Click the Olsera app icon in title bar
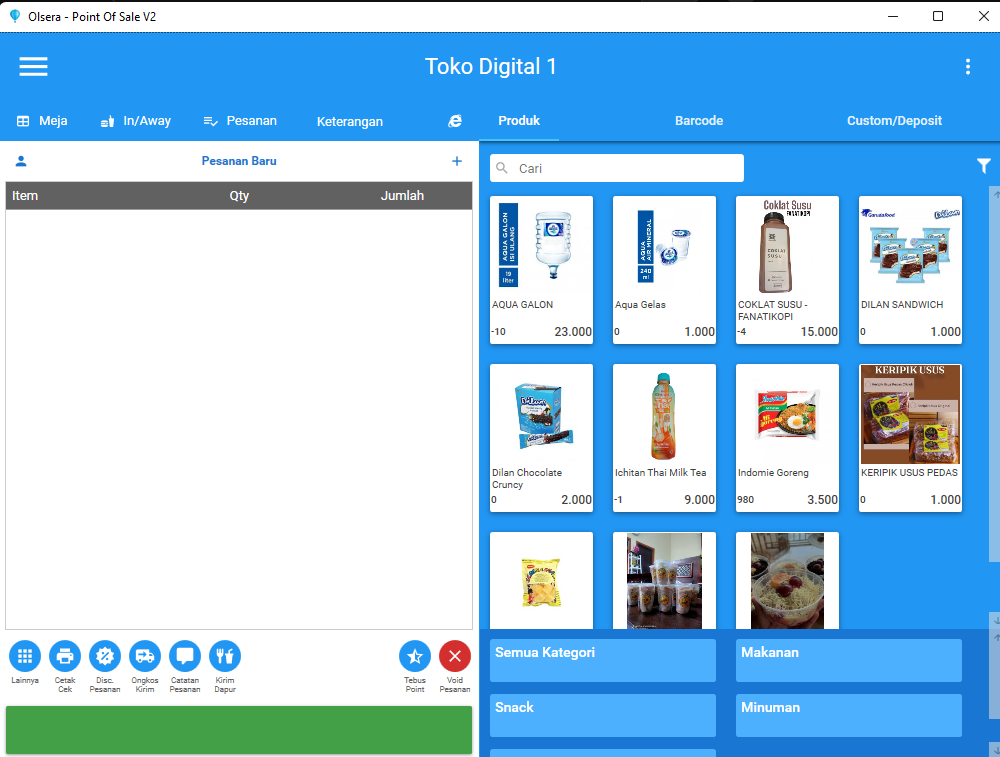 coord(15,16)
